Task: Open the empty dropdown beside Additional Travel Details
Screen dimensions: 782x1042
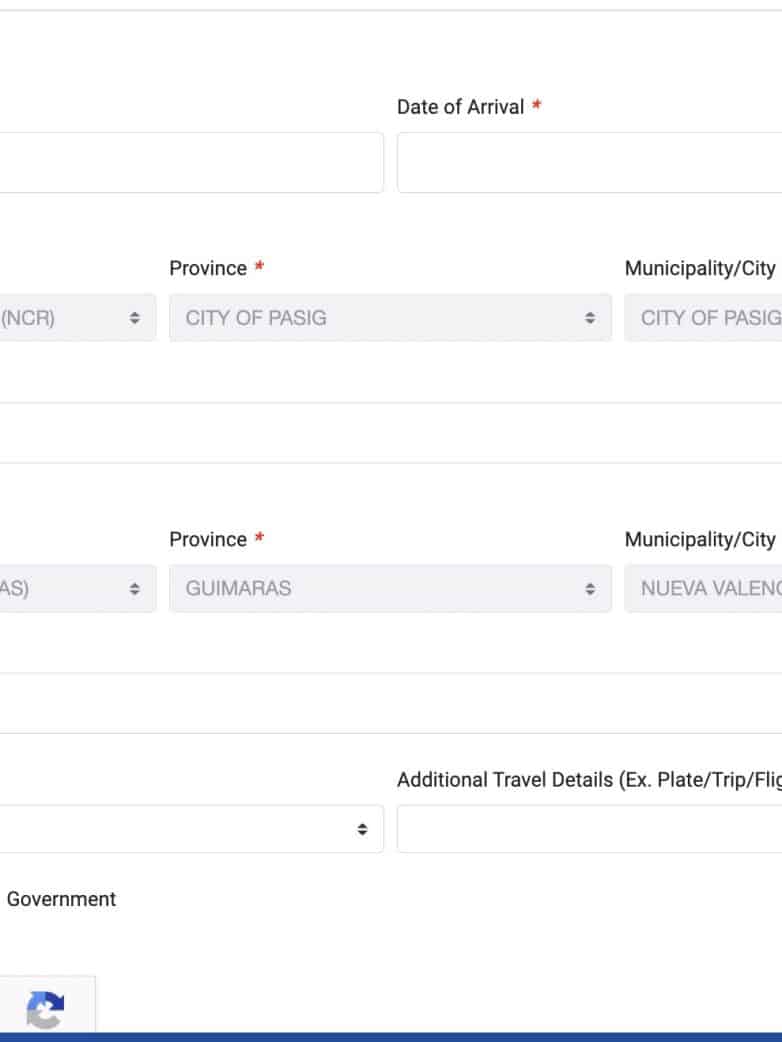Action: (x=190, y=829)
